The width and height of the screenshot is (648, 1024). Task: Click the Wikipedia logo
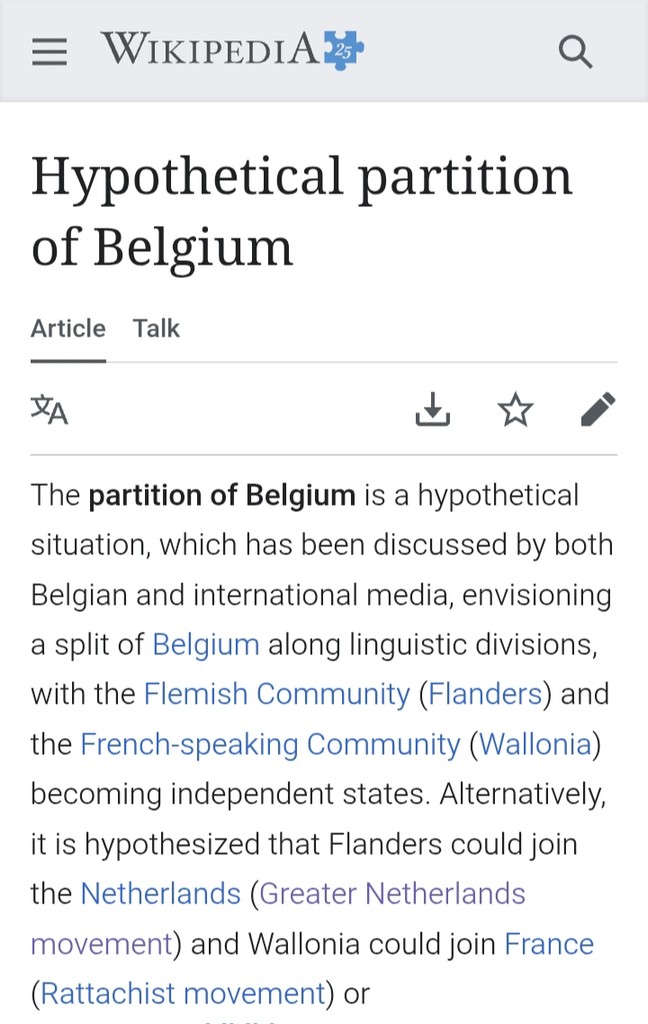[x=210, y=49]
